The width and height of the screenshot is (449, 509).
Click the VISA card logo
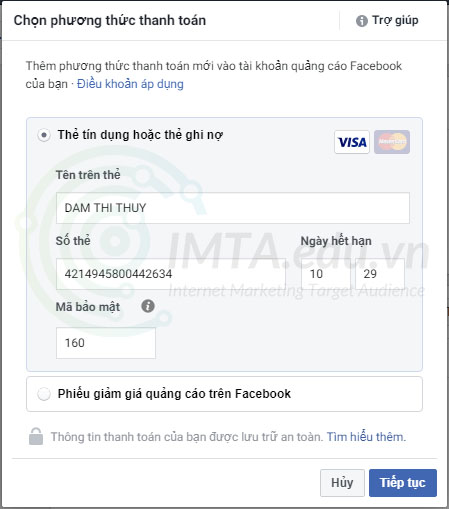point(352,142)
